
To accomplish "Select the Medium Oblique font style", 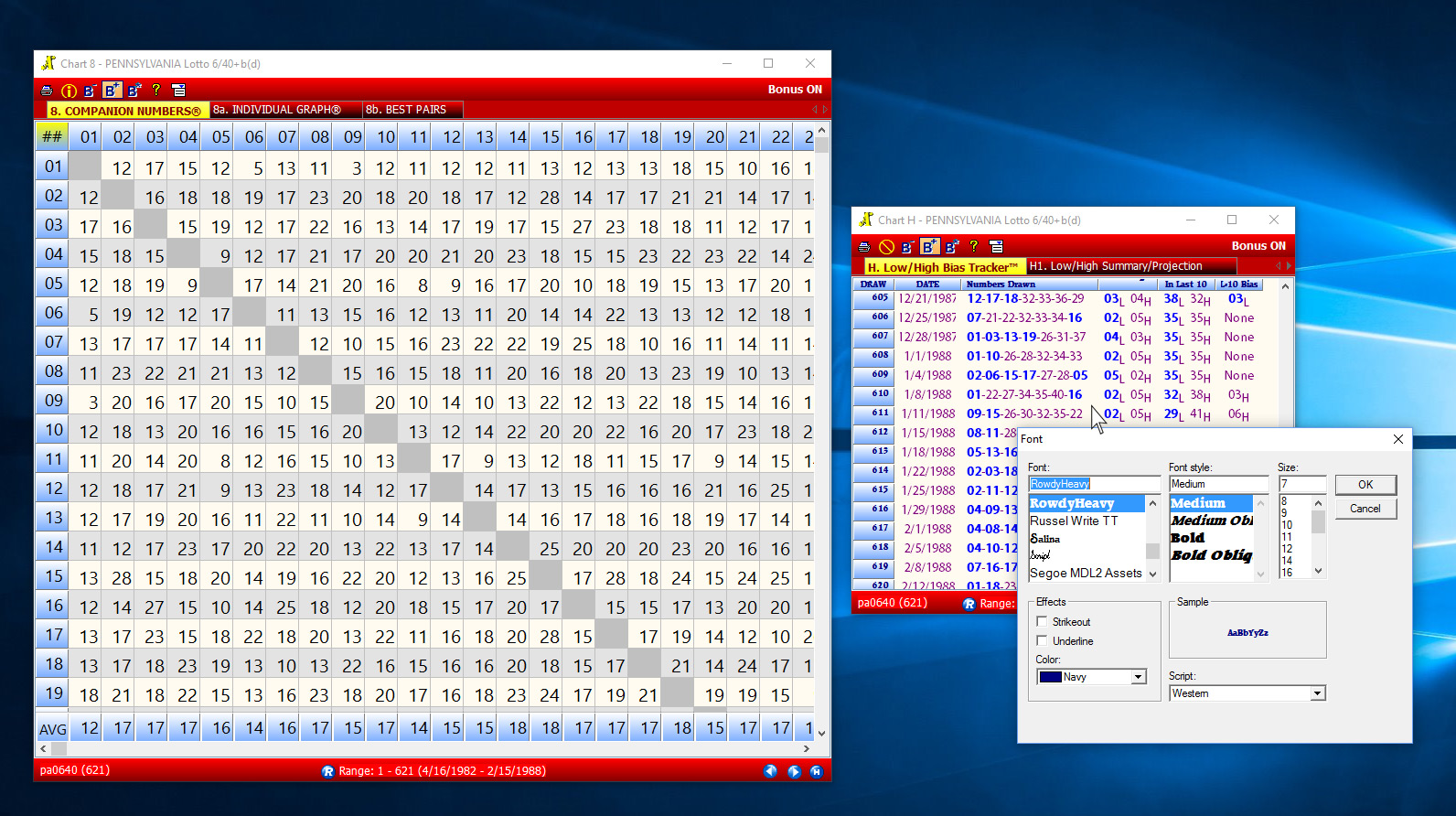I will (1211, 521).
